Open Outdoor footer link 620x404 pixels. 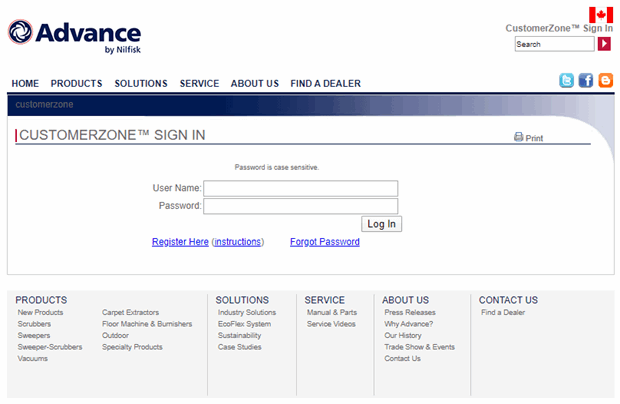pos(115,335)
